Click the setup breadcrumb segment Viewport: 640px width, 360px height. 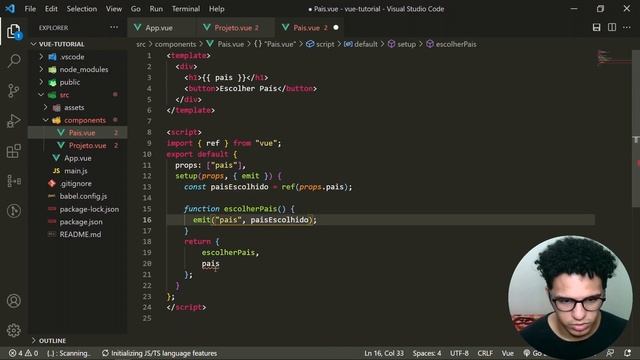pos(402,44)
